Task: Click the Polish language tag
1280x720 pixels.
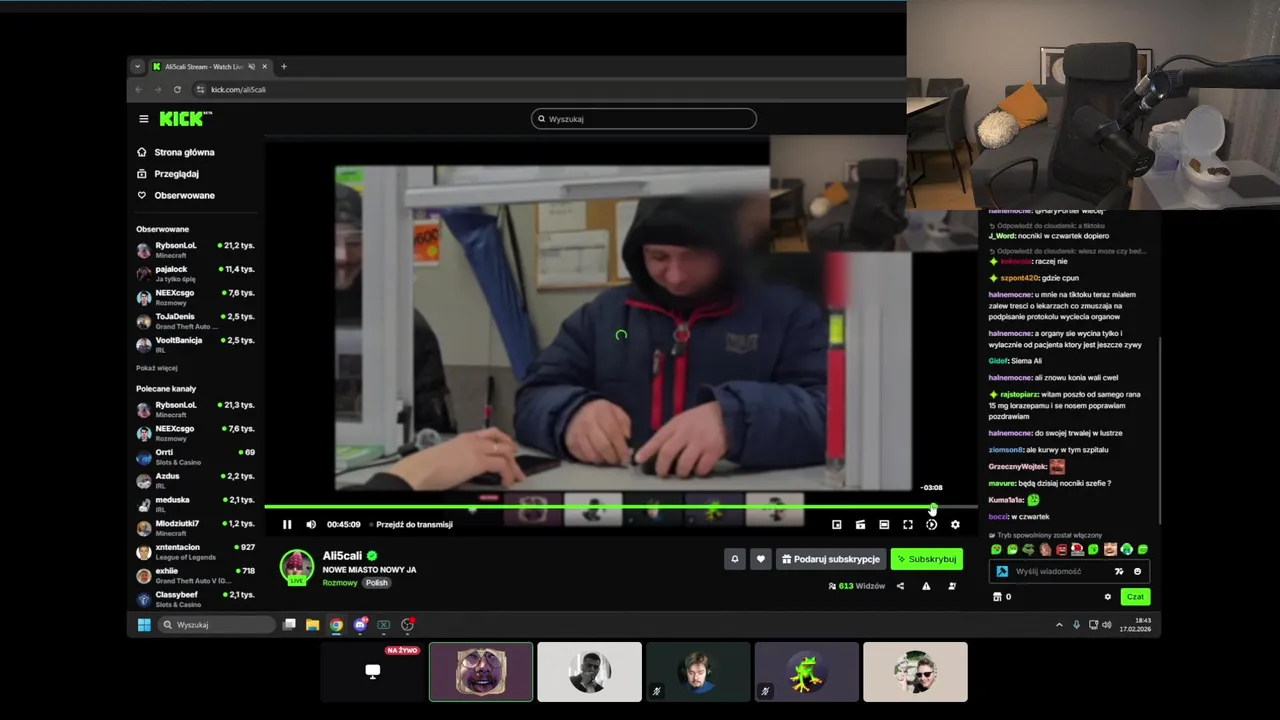Action: (376, 583)
